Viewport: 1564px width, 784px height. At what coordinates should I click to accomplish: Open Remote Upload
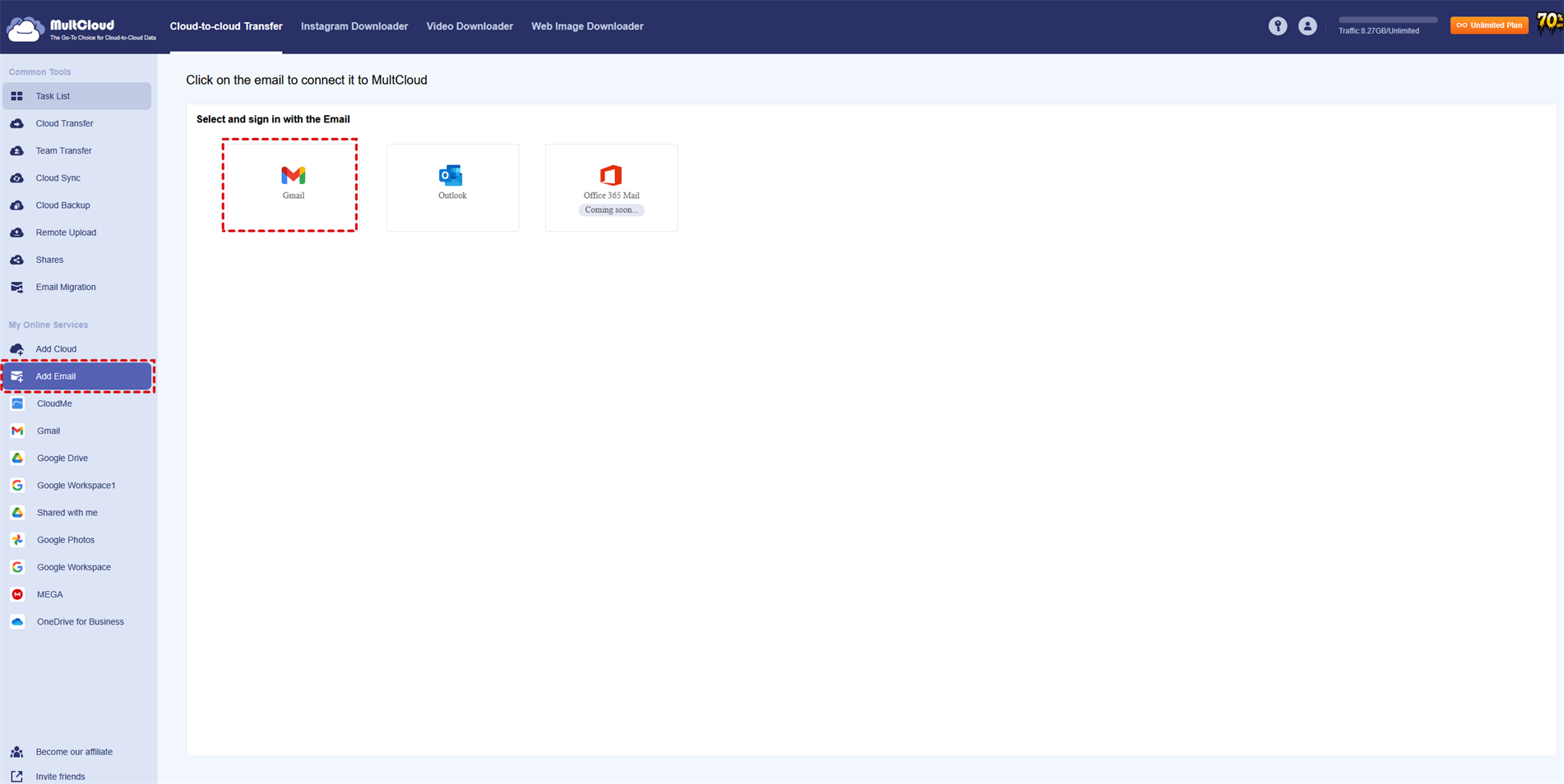[x=76, y=233]
